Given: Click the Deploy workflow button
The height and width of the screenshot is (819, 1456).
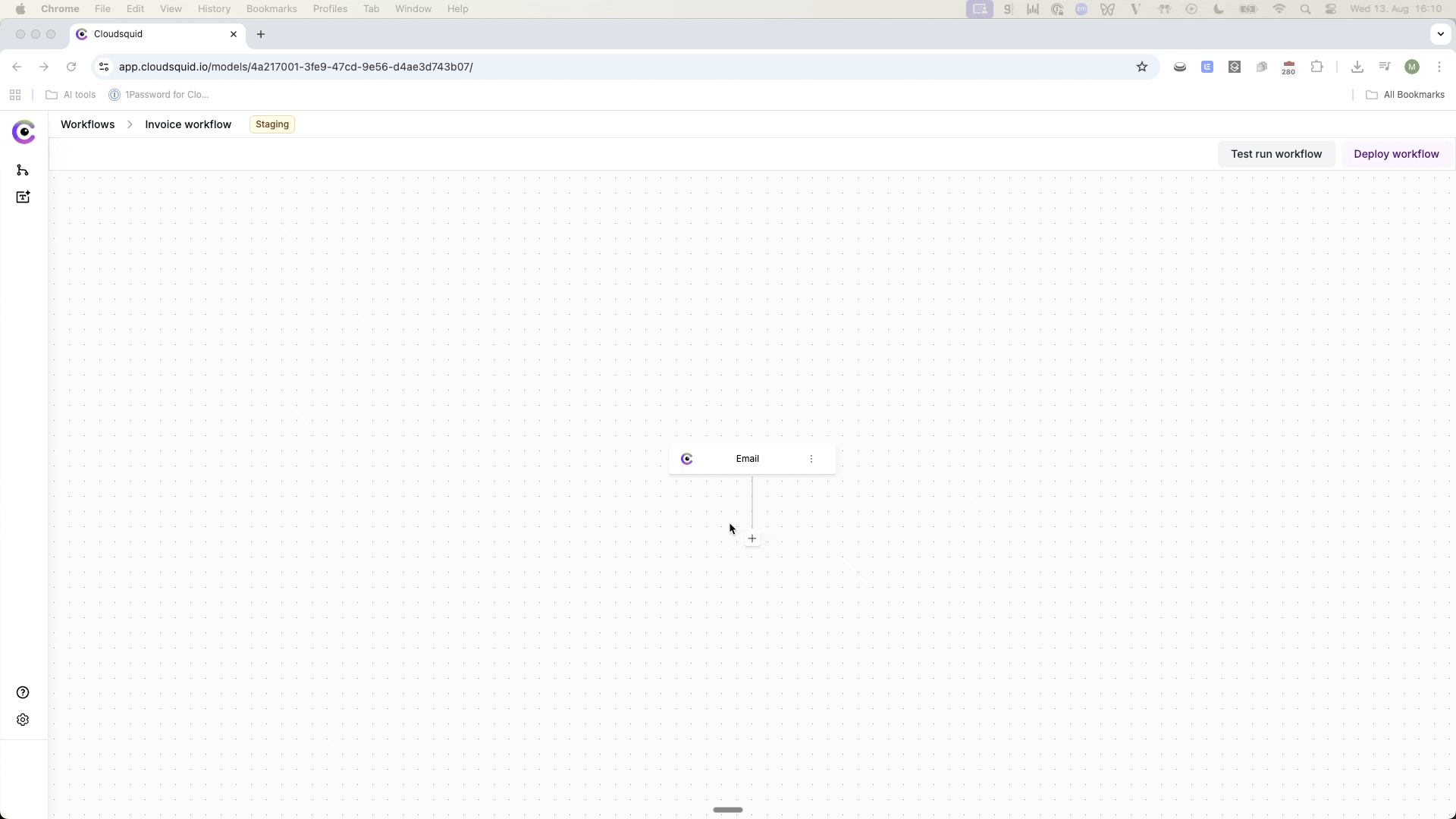Looking at the screenshot, I should (x=1396, y=154).
